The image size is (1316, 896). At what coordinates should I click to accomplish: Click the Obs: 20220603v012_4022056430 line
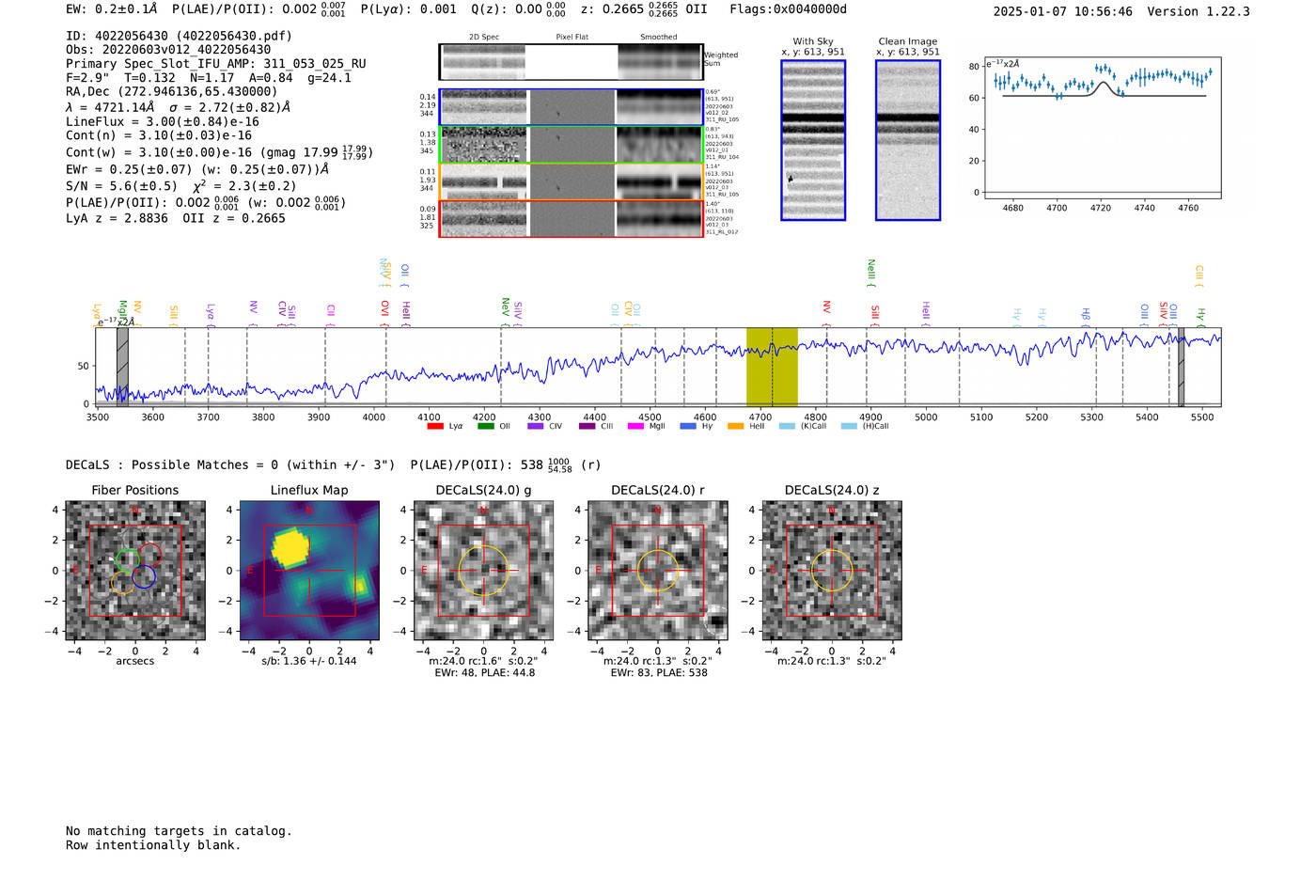(168, 50)
